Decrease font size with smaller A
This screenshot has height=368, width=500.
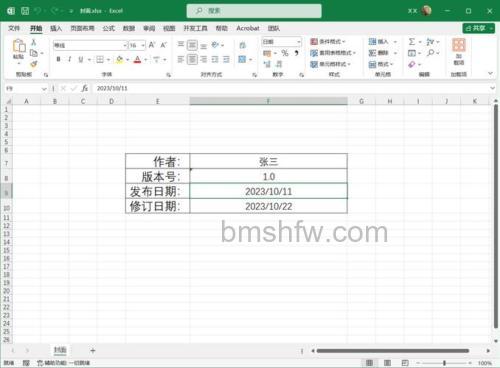pos(163,45)
